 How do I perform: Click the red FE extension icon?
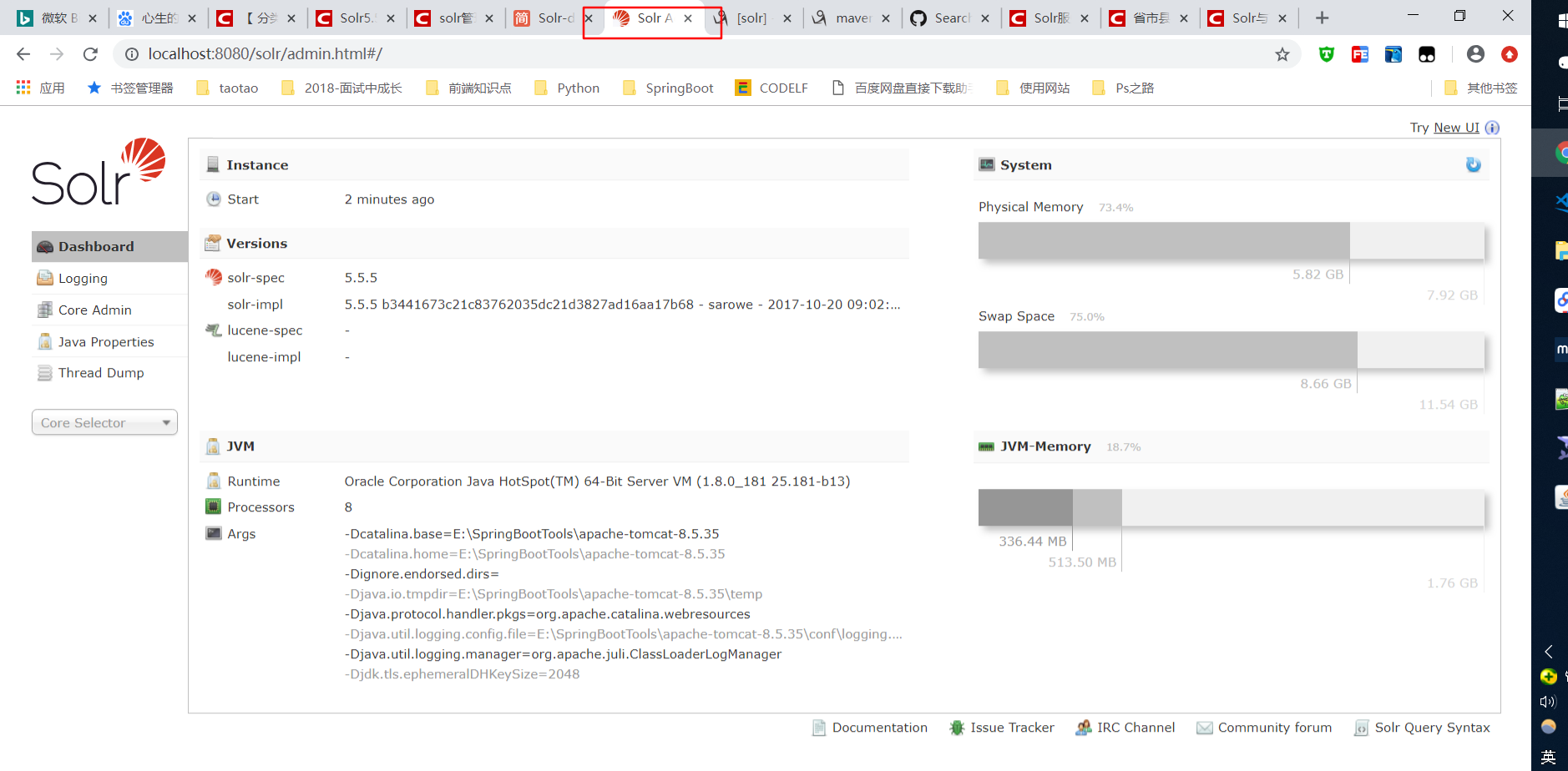click(x=1360, y=54)
